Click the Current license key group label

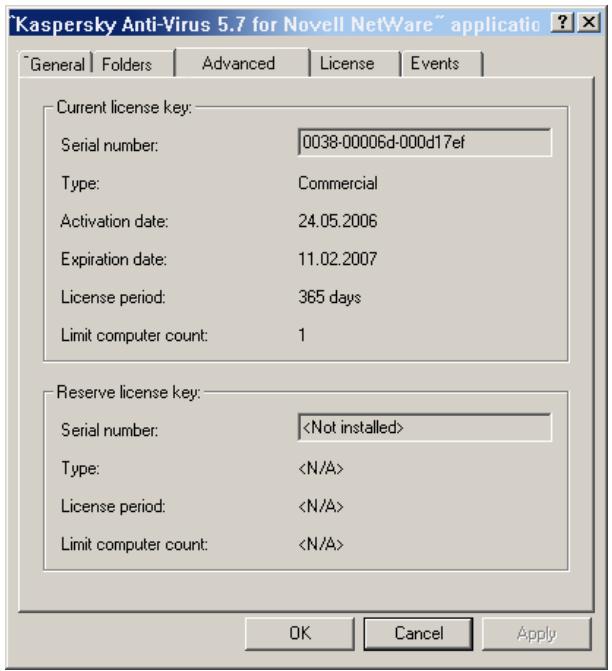(x=124, y=107)
